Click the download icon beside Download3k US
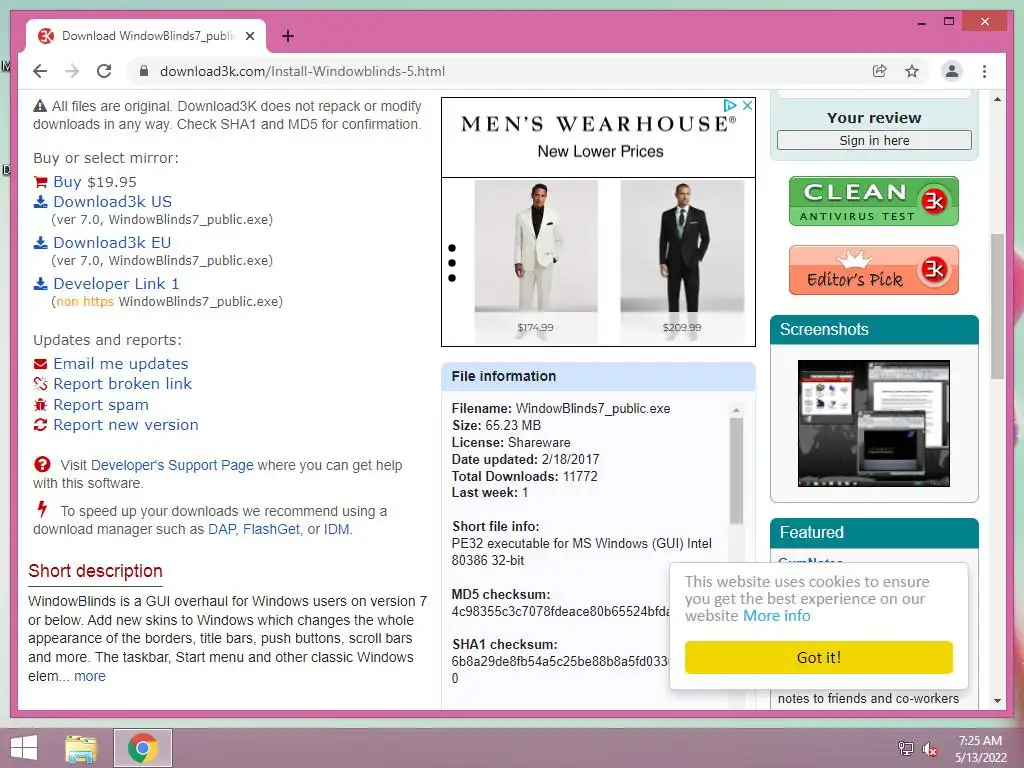This screenshot has width=1024, height=768. [x=40, y=202]
